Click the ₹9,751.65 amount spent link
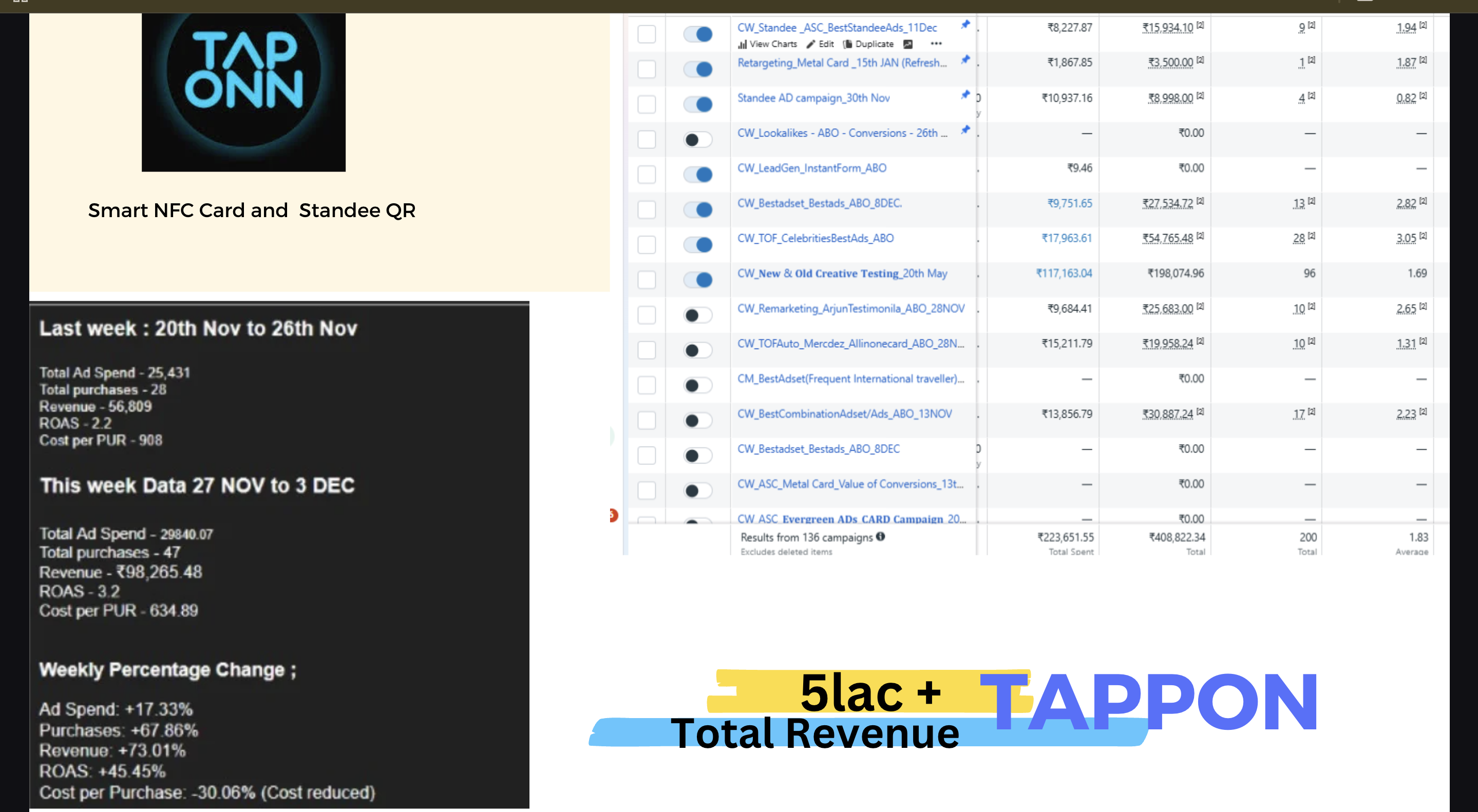 coord(1070,203)
